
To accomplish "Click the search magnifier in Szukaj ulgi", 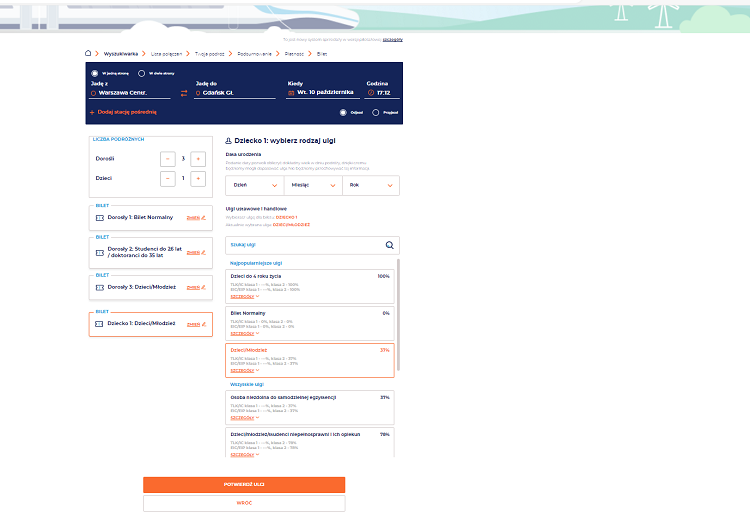I will pos(389,245).
